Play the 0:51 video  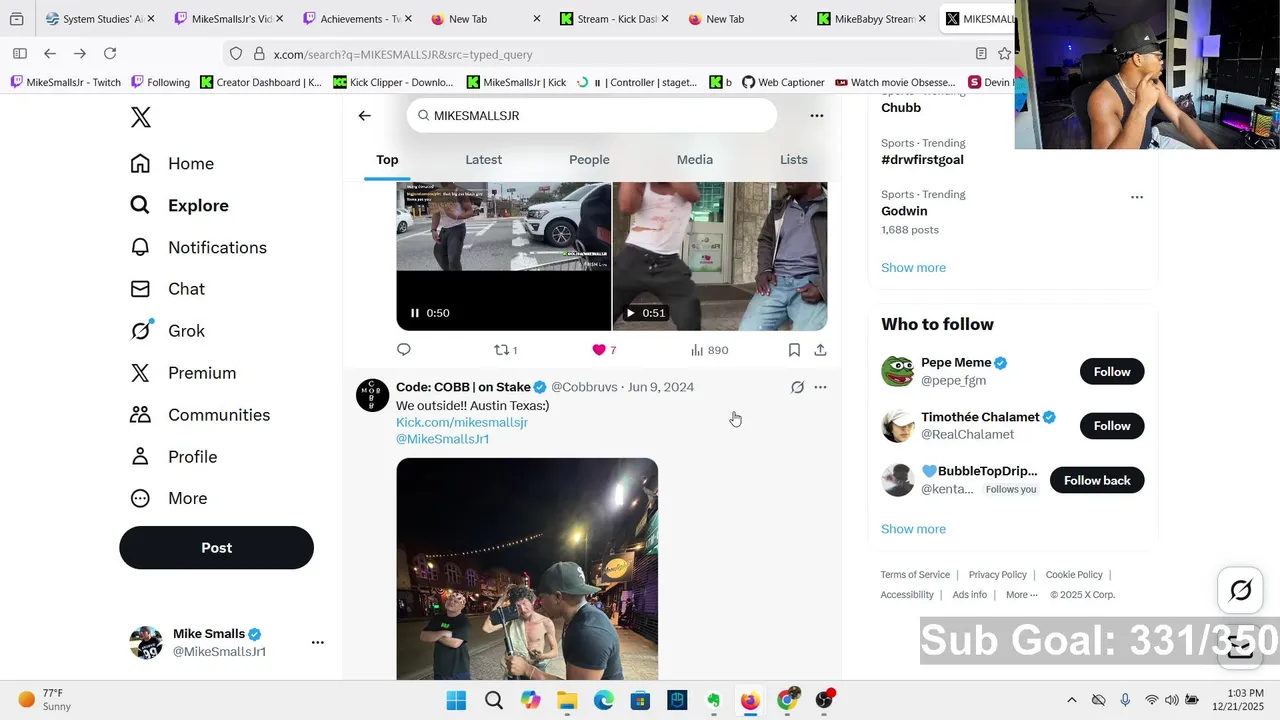pos(630,313)
